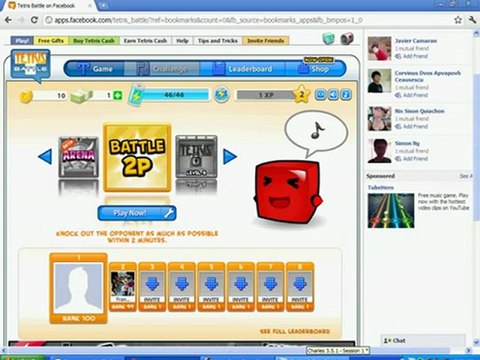
Task: Click the sponsored TubeHero ad image
Action: (391, 211)
